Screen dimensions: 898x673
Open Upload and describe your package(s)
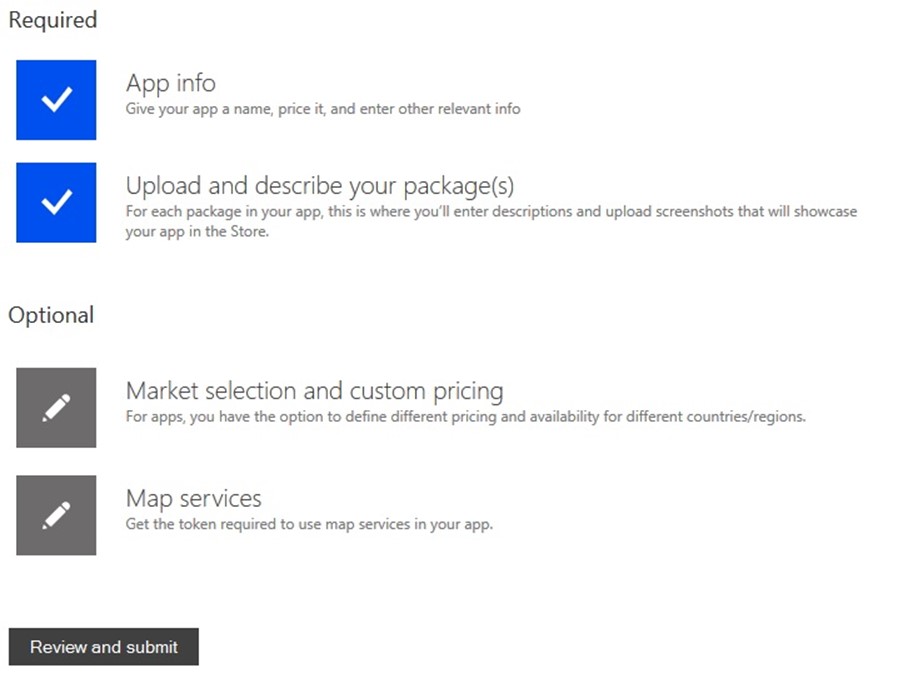click(320, 186)
